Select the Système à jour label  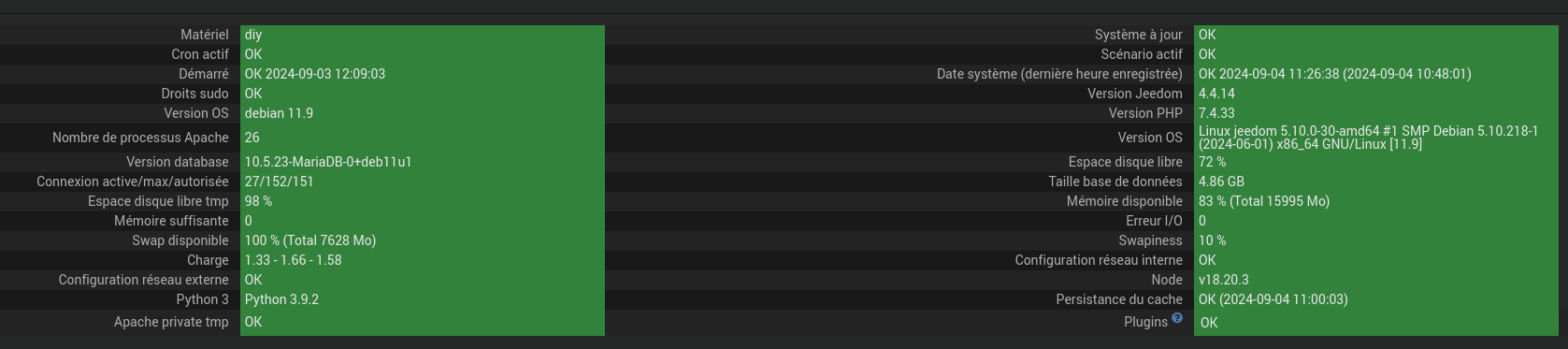pyautogui.click(x=1138, y=35)
